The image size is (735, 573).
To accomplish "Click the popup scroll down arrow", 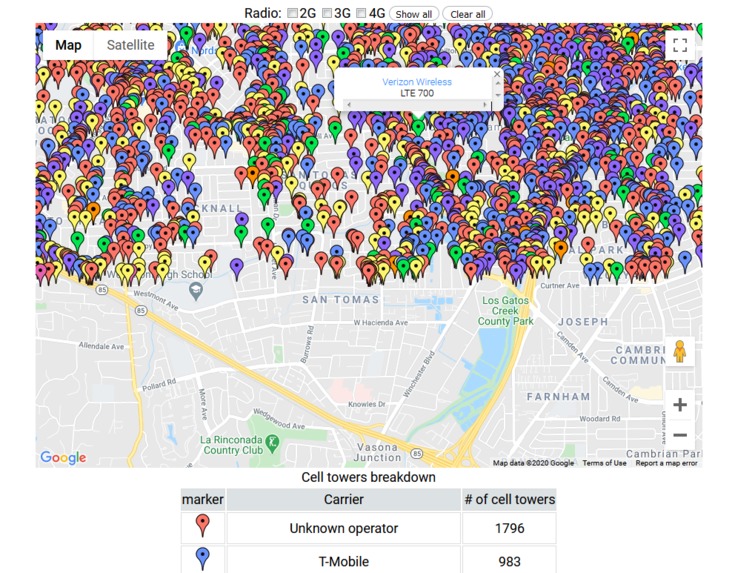I will pyautogui.click(x=498, y=95).
